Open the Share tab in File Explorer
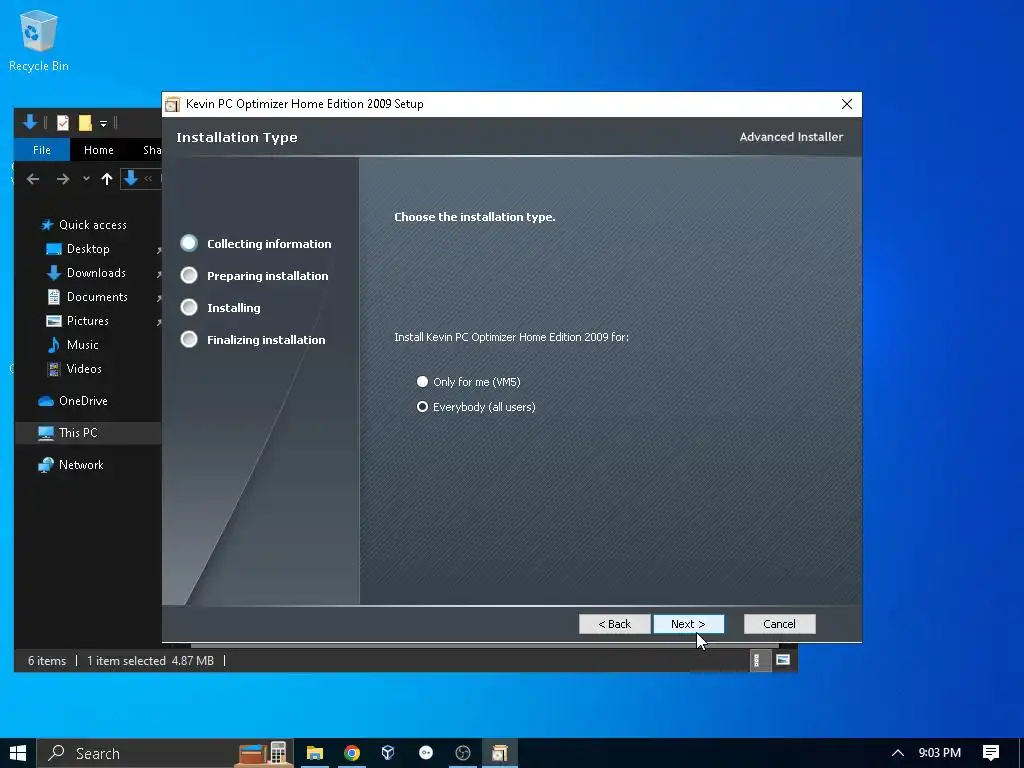Screen dimensions: 1024x768 152,150
